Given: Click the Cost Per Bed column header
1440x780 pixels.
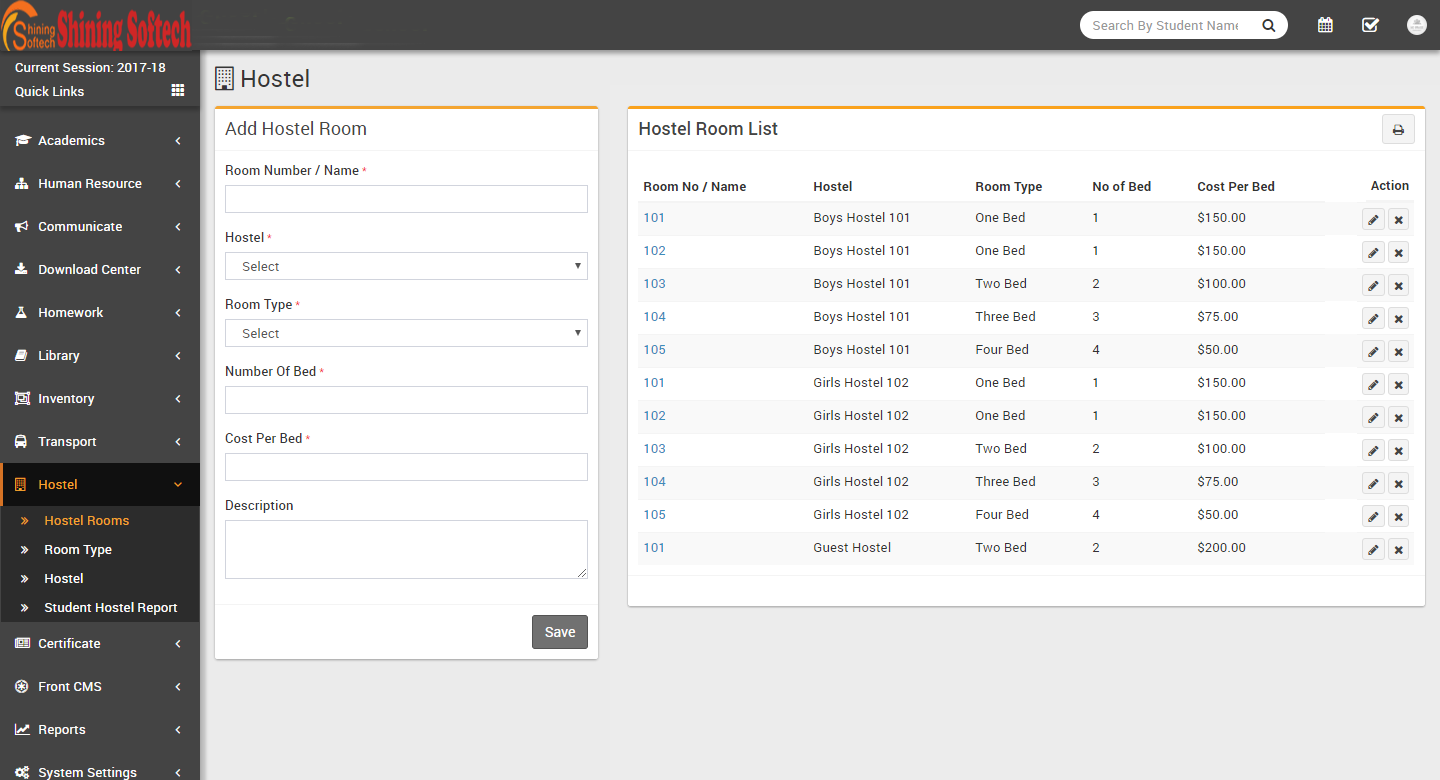Looking at the screenshot, I should 1236,186.
